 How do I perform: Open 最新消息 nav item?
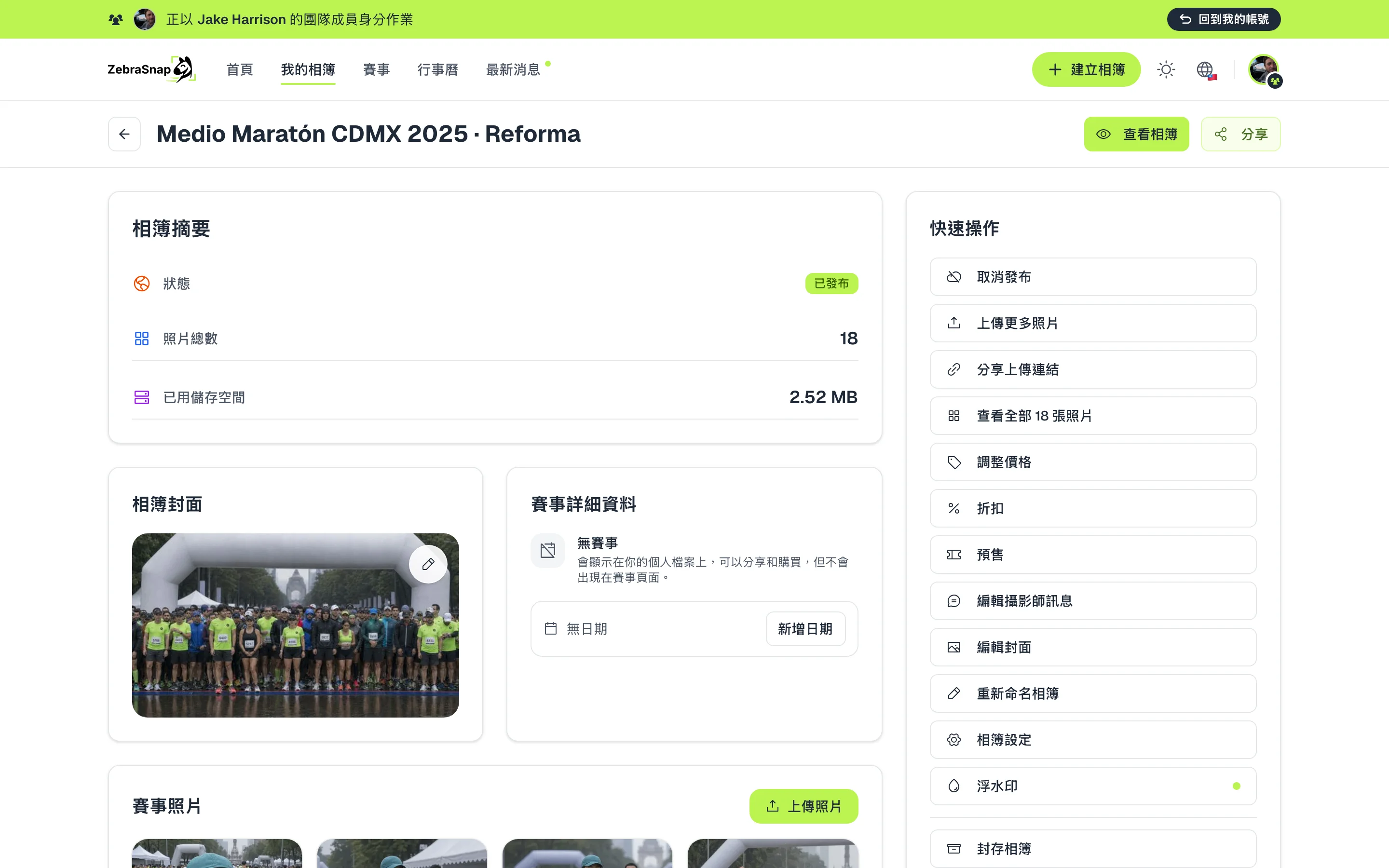pos(513,69)
